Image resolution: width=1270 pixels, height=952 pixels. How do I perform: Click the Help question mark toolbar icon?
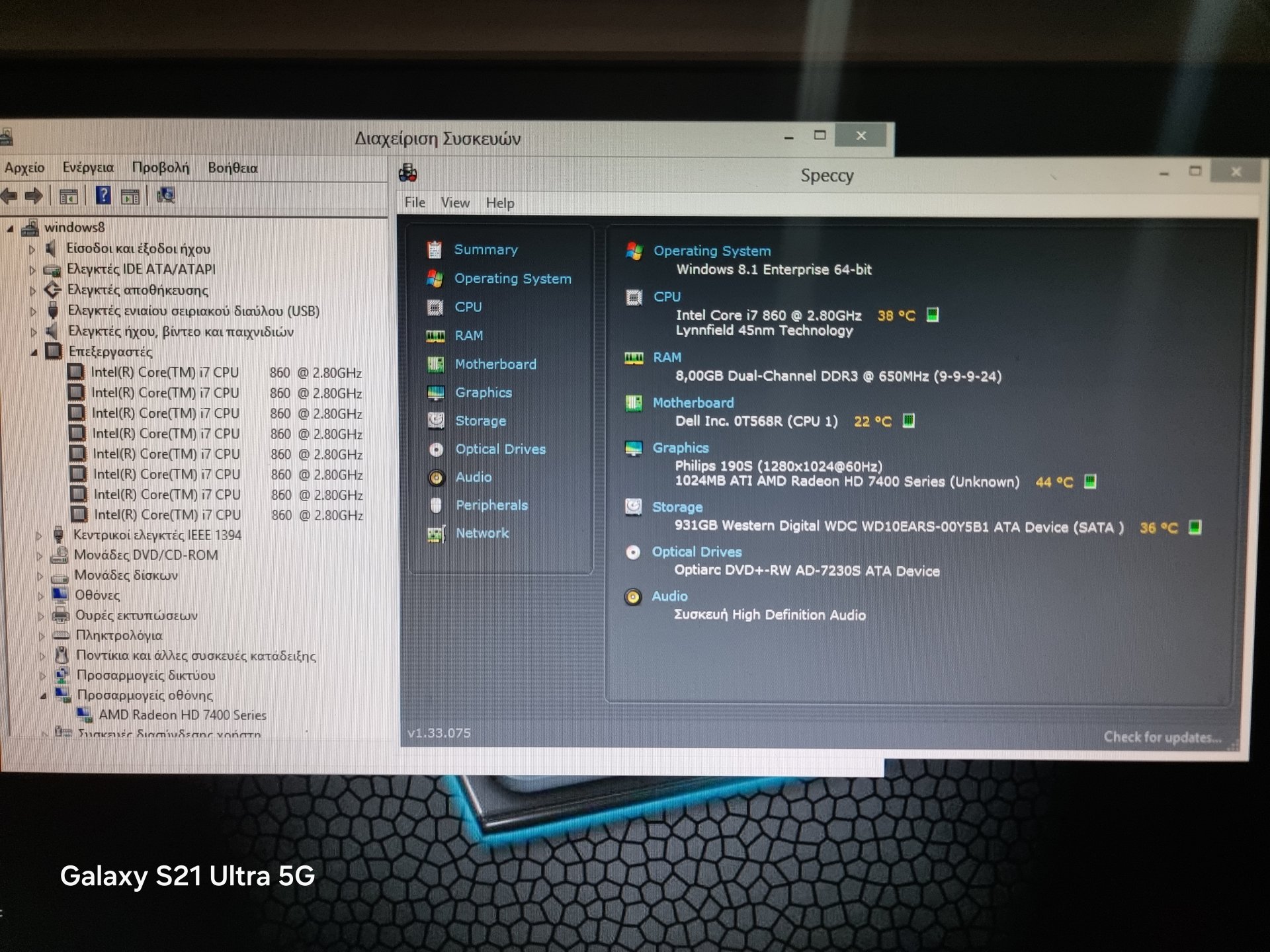point(103,195)
